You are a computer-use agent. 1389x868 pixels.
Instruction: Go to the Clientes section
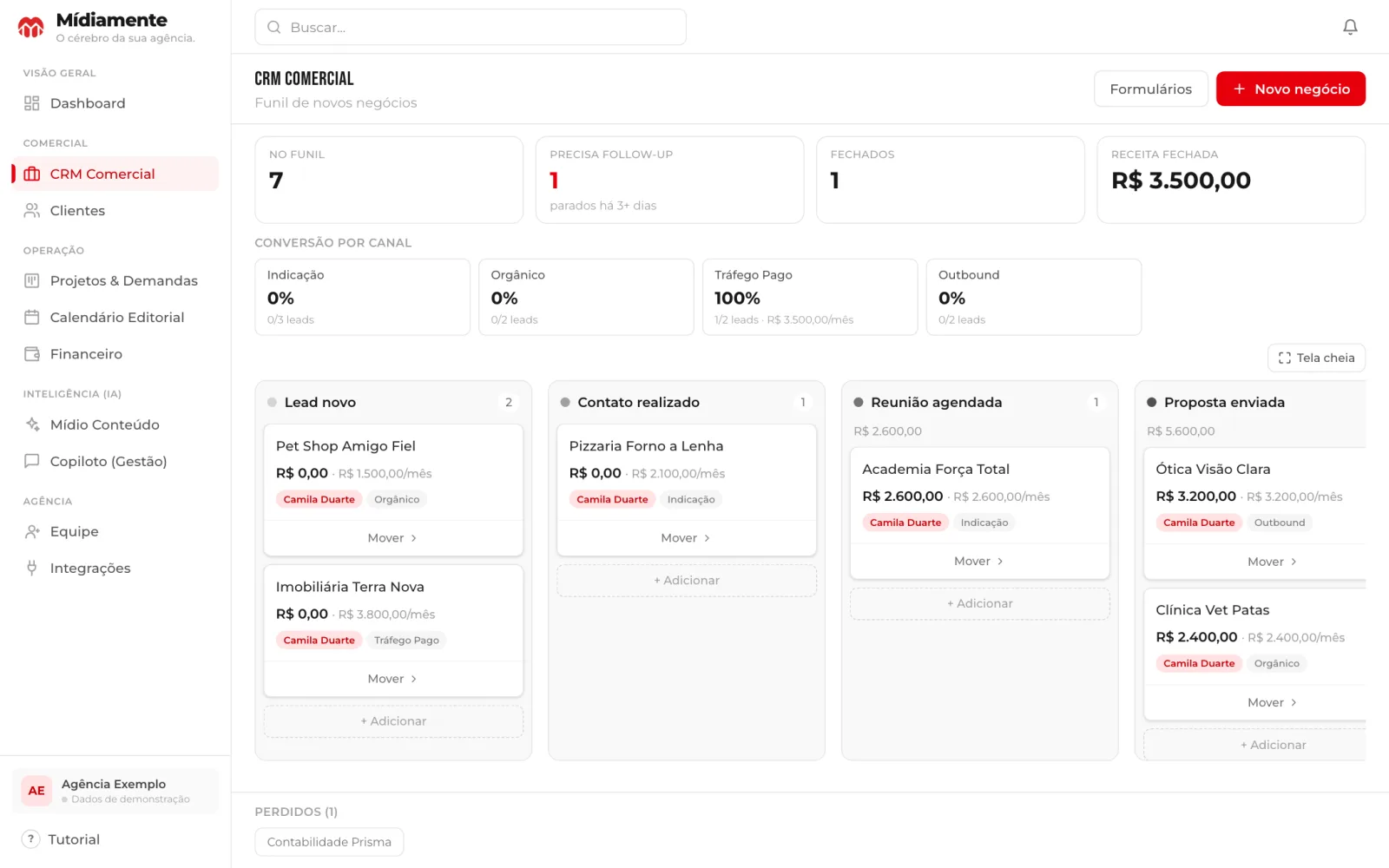(x=115, y=210)
